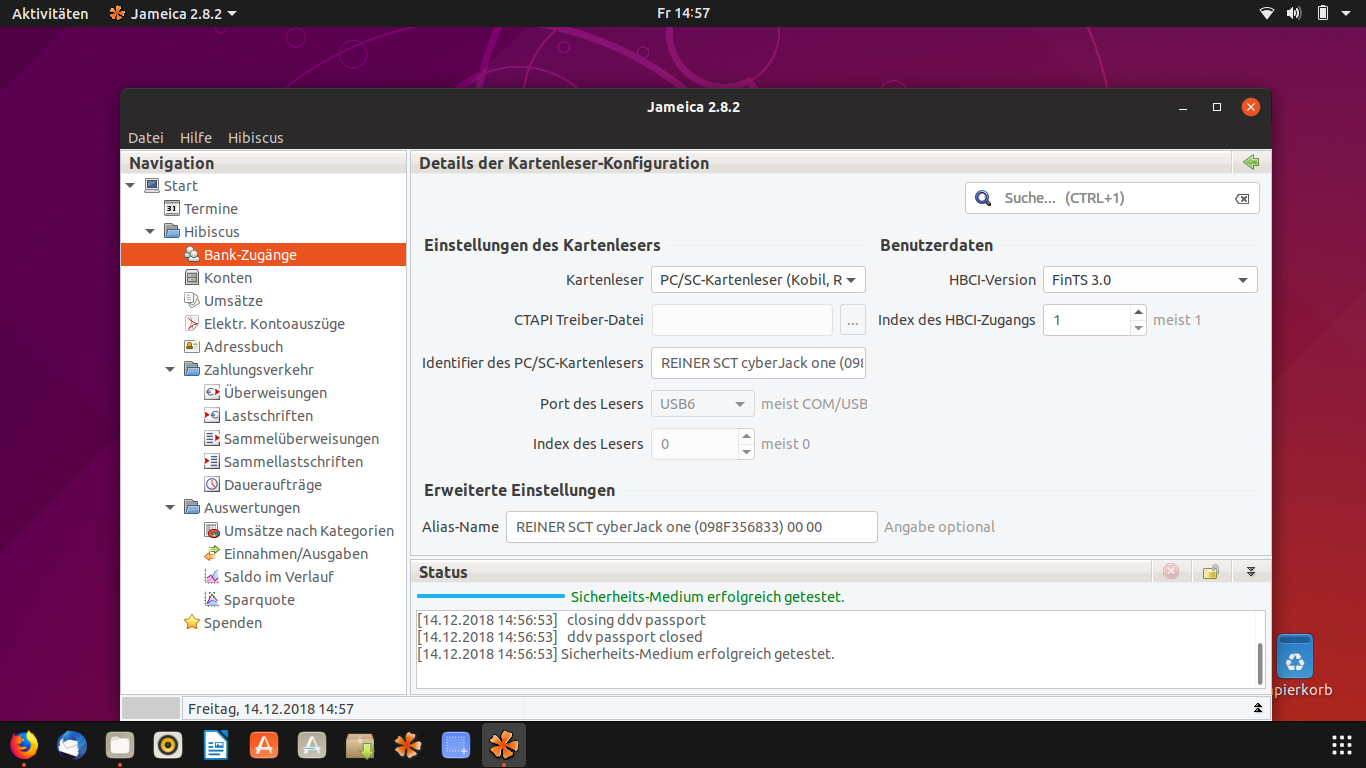Click the green back arrow icon

click(x=1250, y=162)
